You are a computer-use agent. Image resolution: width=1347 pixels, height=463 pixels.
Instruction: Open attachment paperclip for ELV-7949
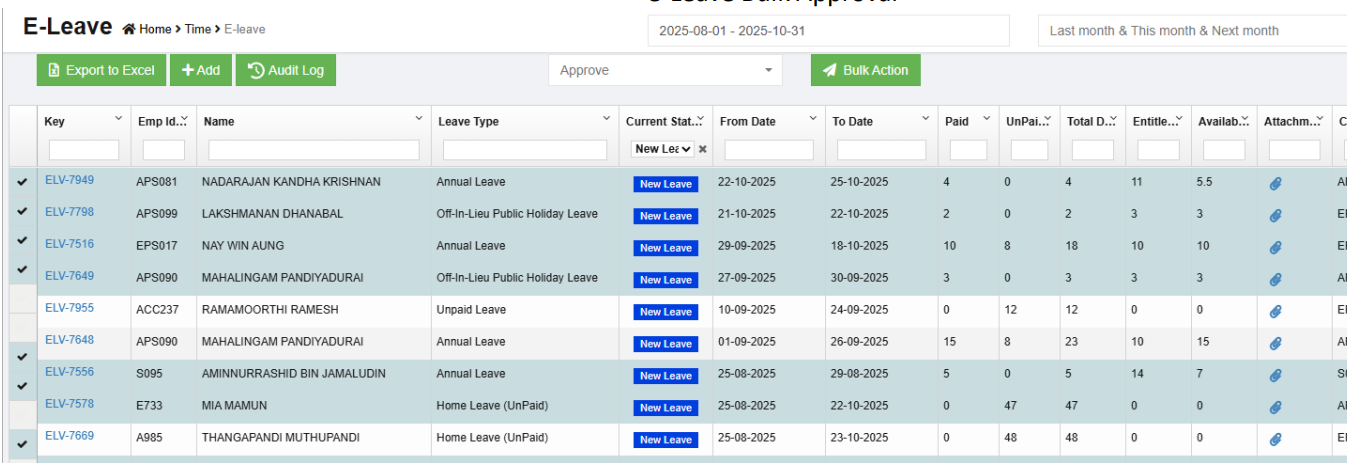pyautogui.click(x=1275, y=184)
